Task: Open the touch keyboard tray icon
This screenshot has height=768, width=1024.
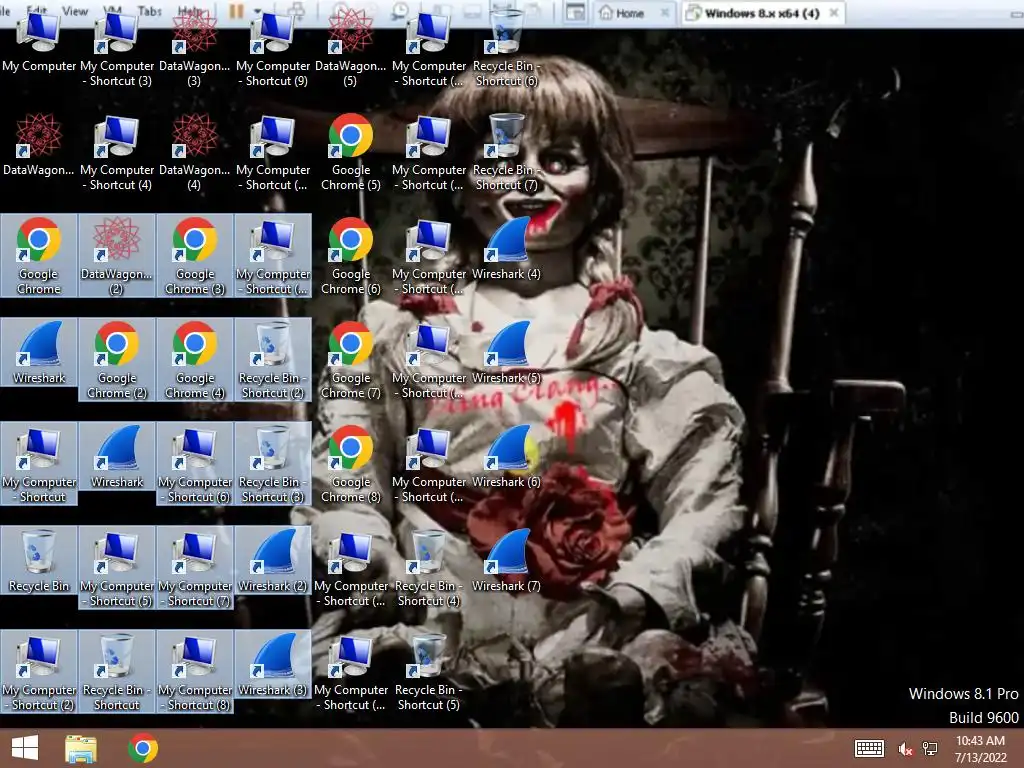Action: click(869, 748)
